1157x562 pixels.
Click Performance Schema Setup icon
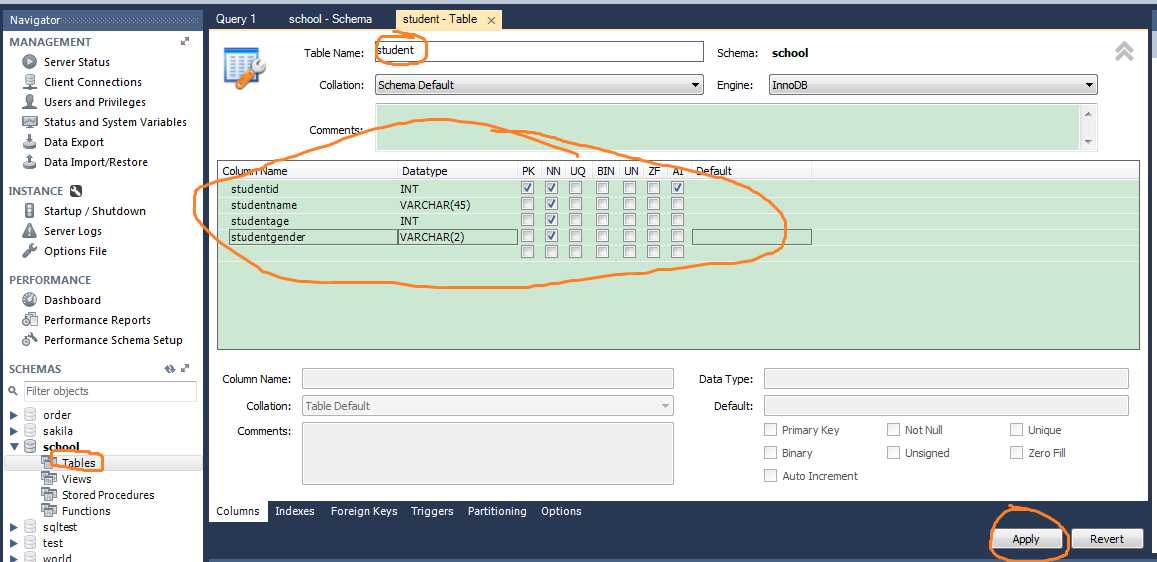pos(30,339)
